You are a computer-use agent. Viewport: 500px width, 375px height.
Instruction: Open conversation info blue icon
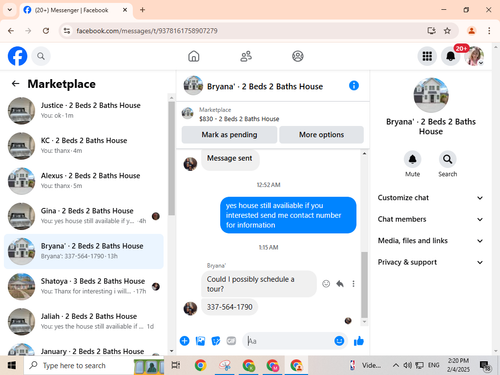click(x=354, y=86)
